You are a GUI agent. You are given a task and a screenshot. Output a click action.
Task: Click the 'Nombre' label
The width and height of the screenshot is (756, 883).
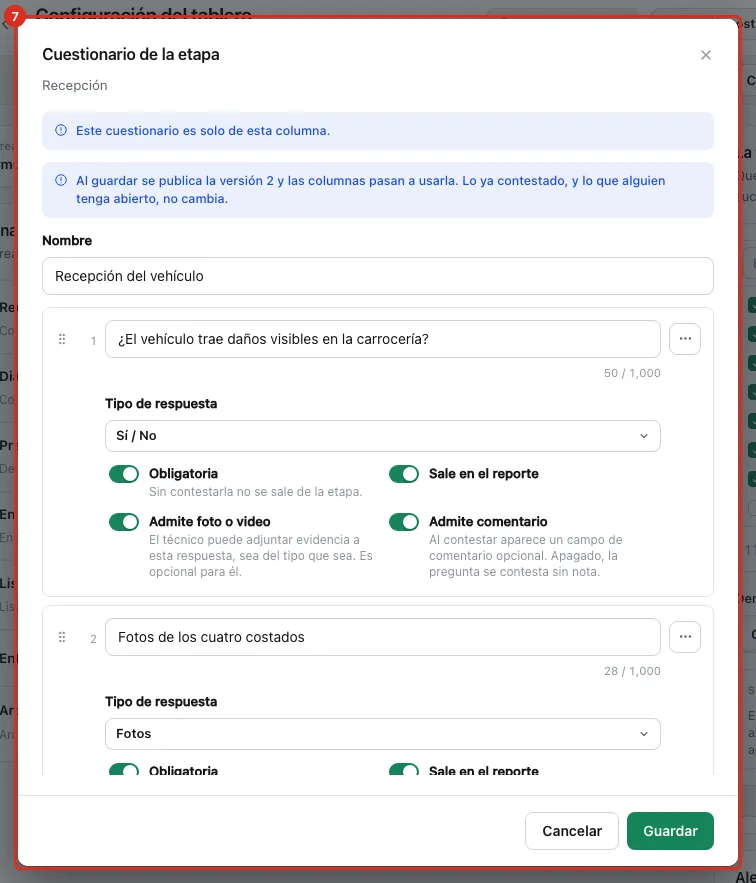point(67,240)
